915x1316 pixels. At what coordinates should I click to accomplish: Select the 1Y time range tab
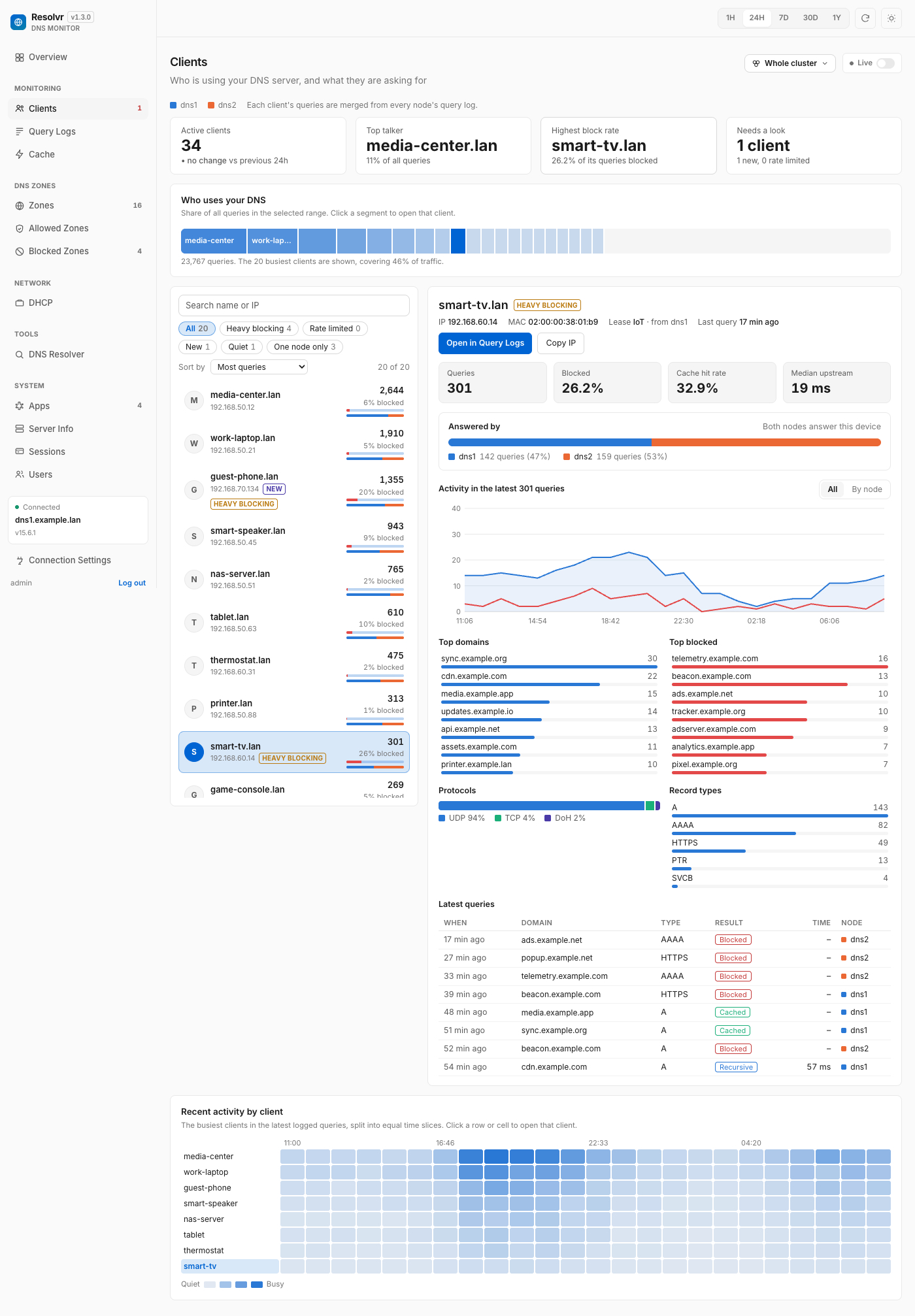(x=837, y=18)
